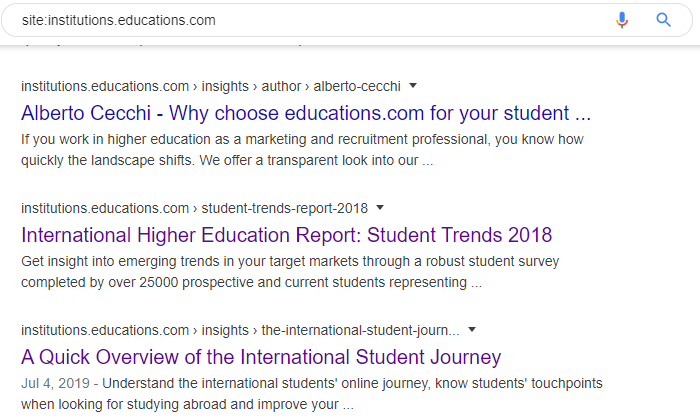Open dropdown arrow next to student-trends-report-2018
Image resolution: width=700 pixels, height=420 pixels.
click(x=380, y=208)
